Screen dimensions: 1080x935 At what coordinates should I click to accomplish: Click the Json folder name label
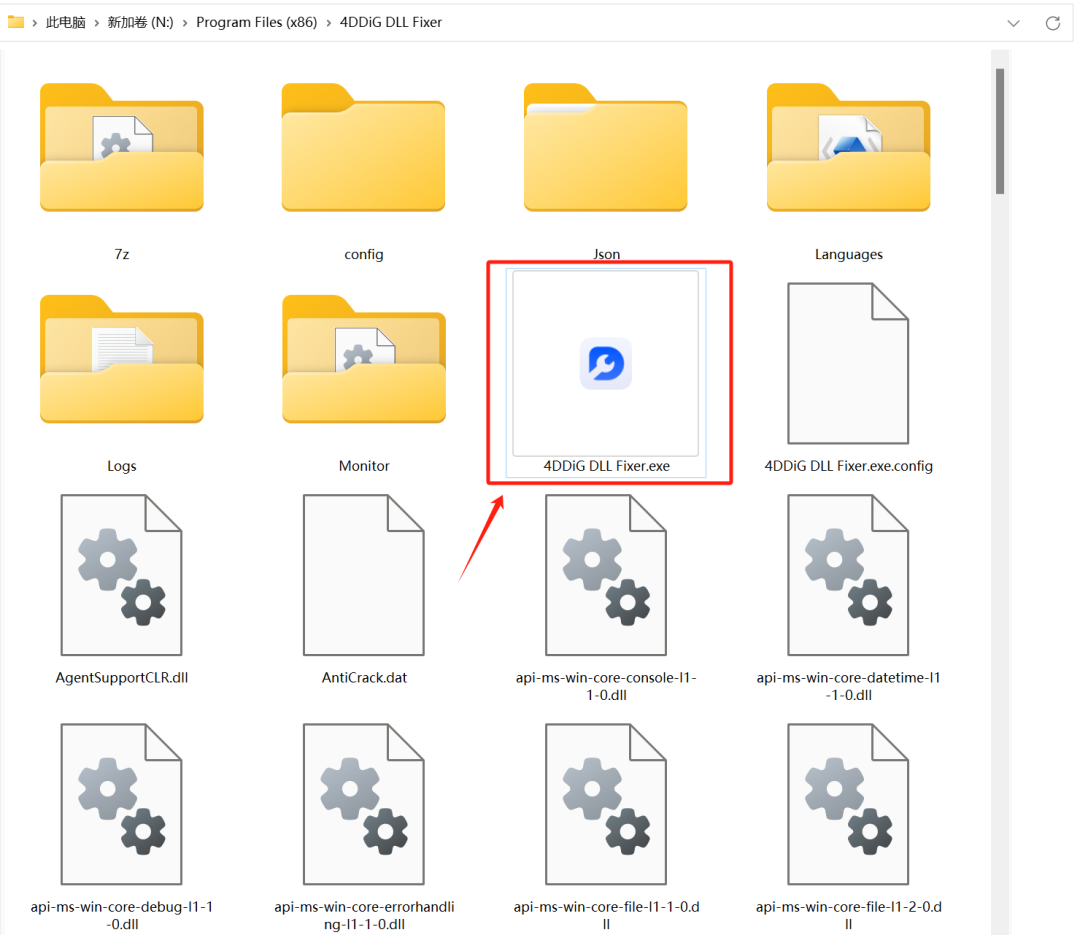pos(606,254)
